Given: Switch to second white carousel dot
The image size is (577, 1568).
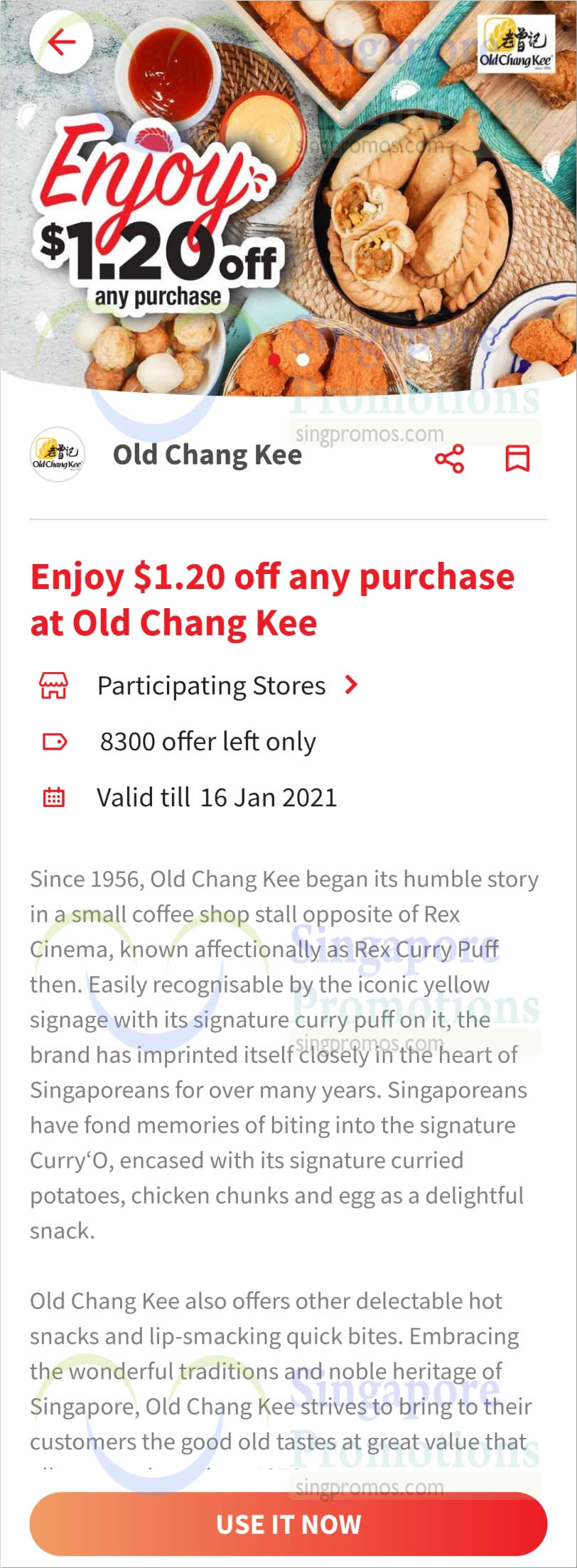Looking at the screenshot, I should (x=303, y=359).
